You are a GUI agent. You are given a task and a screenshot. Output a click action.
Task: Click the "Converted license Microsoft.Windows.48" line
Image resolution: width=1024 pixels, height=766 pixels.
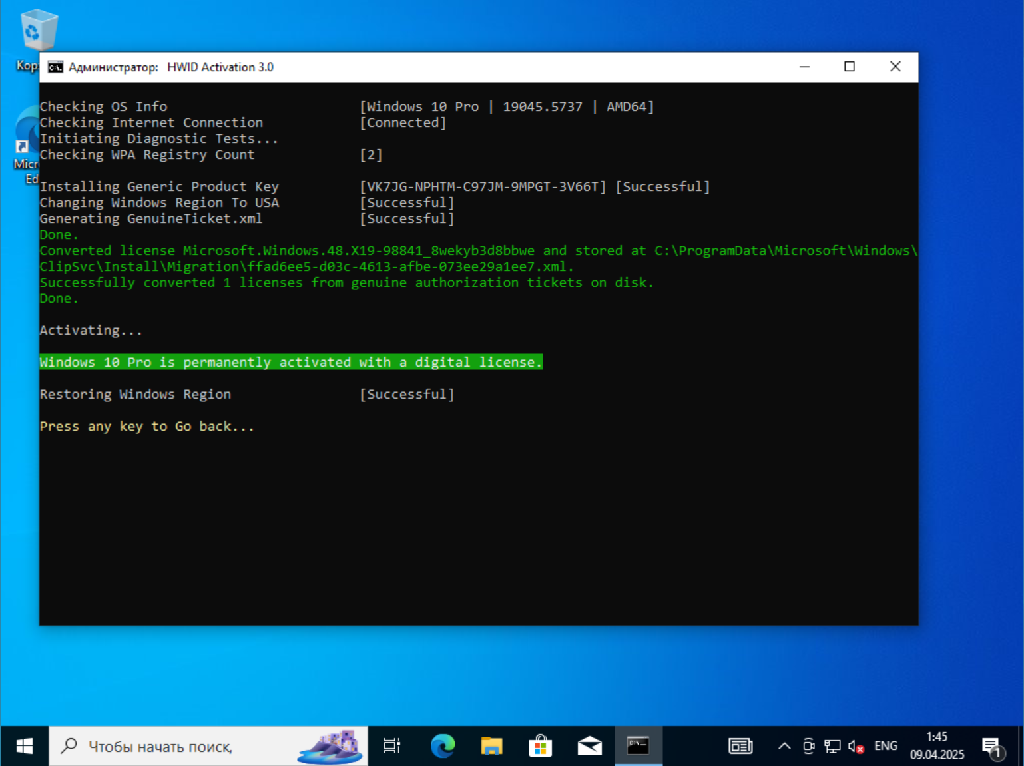[x=479, y=251]
